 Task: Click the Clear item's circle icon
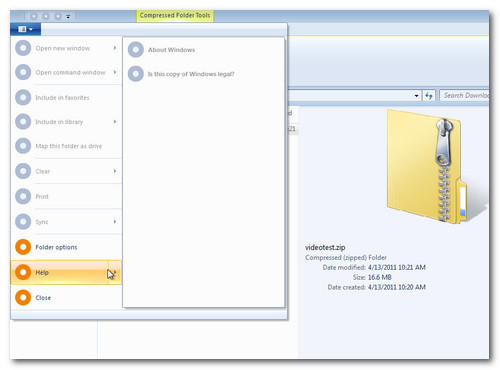23,171
